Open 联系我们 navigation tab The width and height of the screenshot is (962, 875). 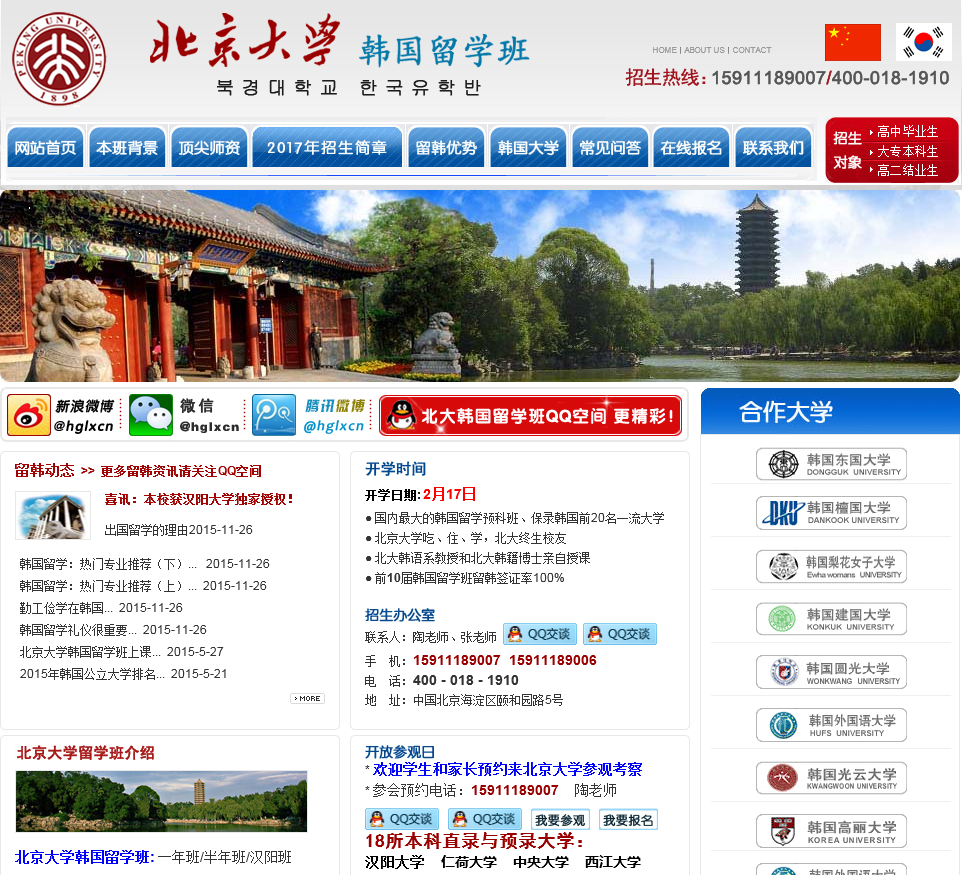click(x=773, y=147)
